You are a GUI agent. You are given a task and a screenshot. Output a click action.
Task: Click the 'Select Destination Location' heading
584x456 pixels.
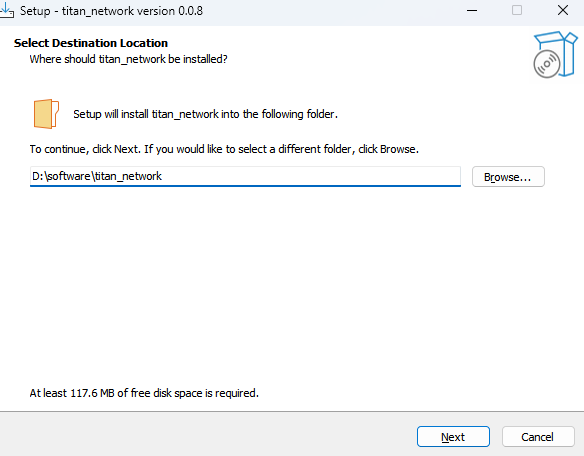(91, 43)
